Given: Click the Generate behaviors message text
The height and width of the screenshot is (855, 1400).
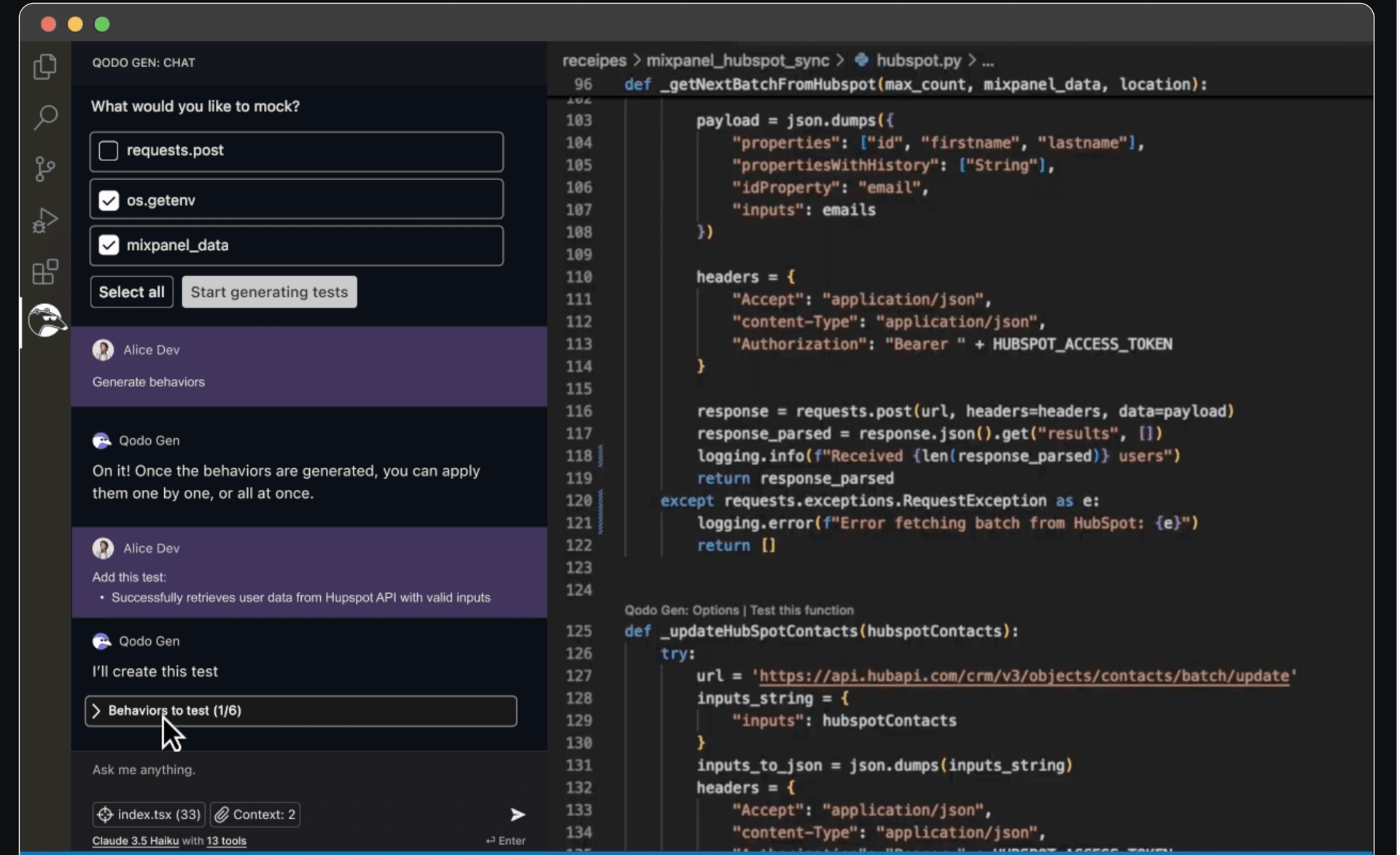Looking at the screenshot, I should pos(148,382).
